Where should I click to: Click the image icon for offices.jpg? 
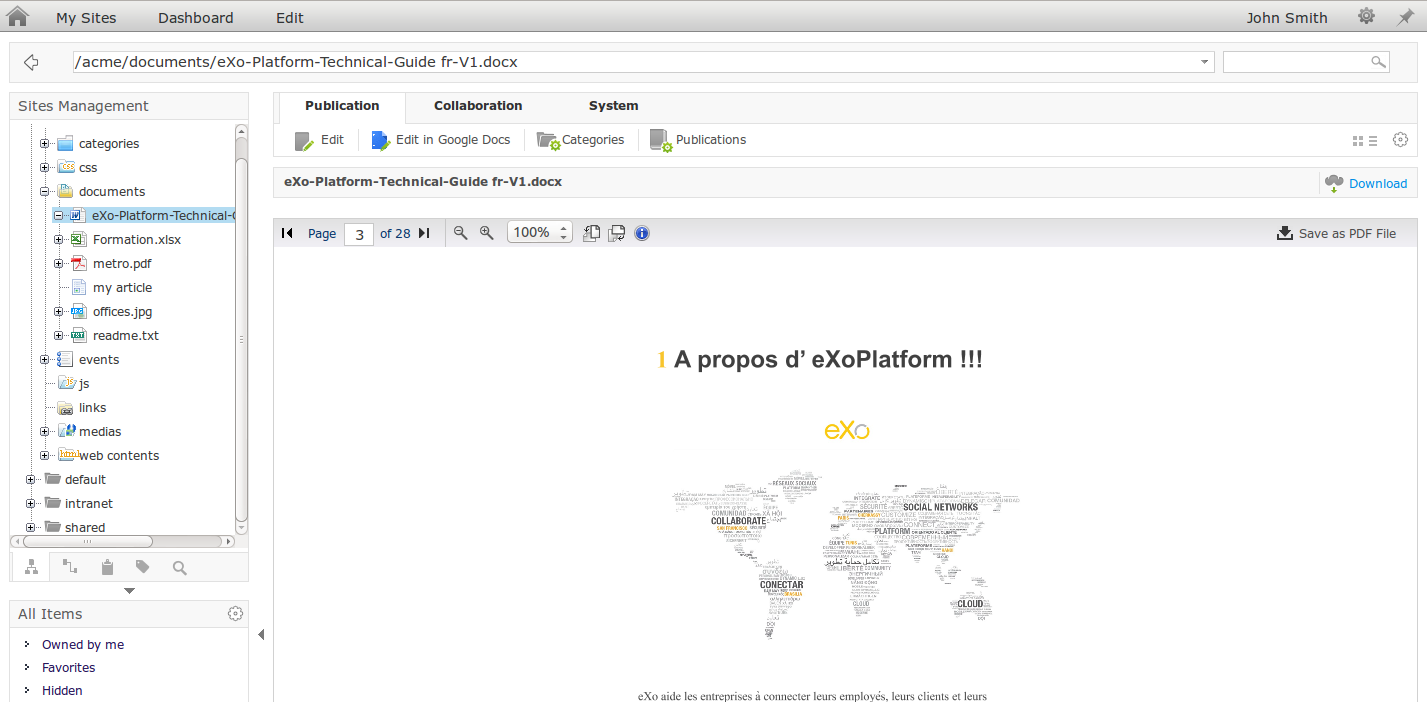pos(78,311)
